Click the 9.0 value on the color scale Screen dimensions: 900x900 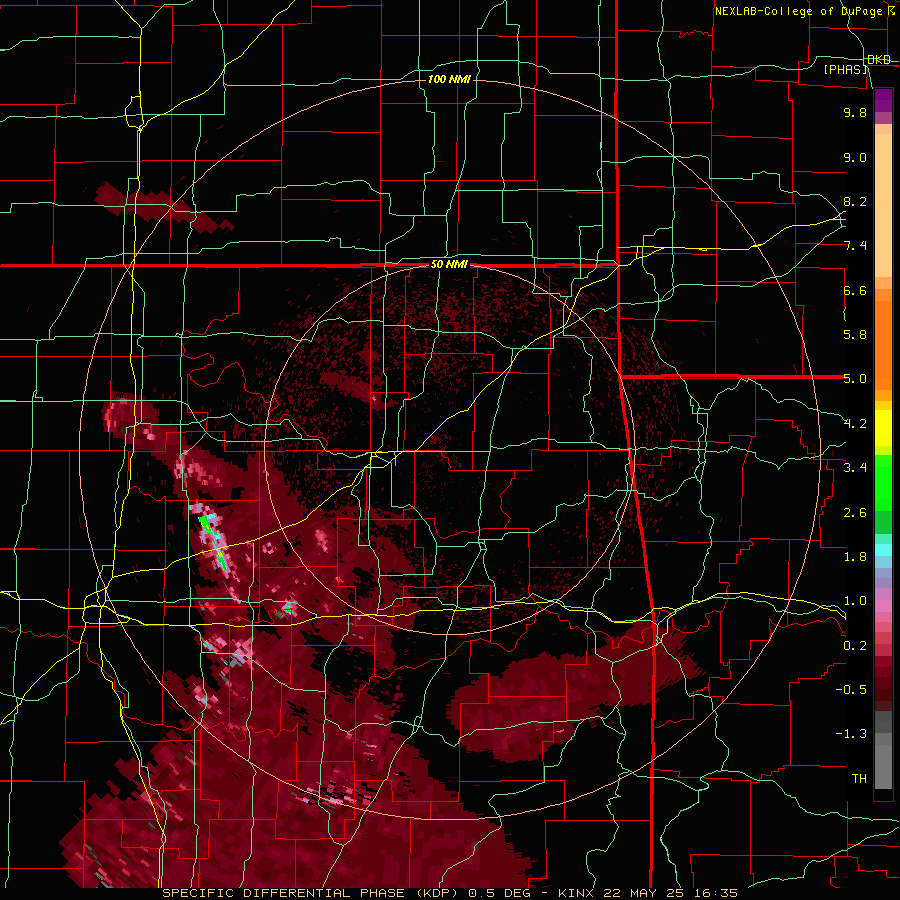coord(855,157)
